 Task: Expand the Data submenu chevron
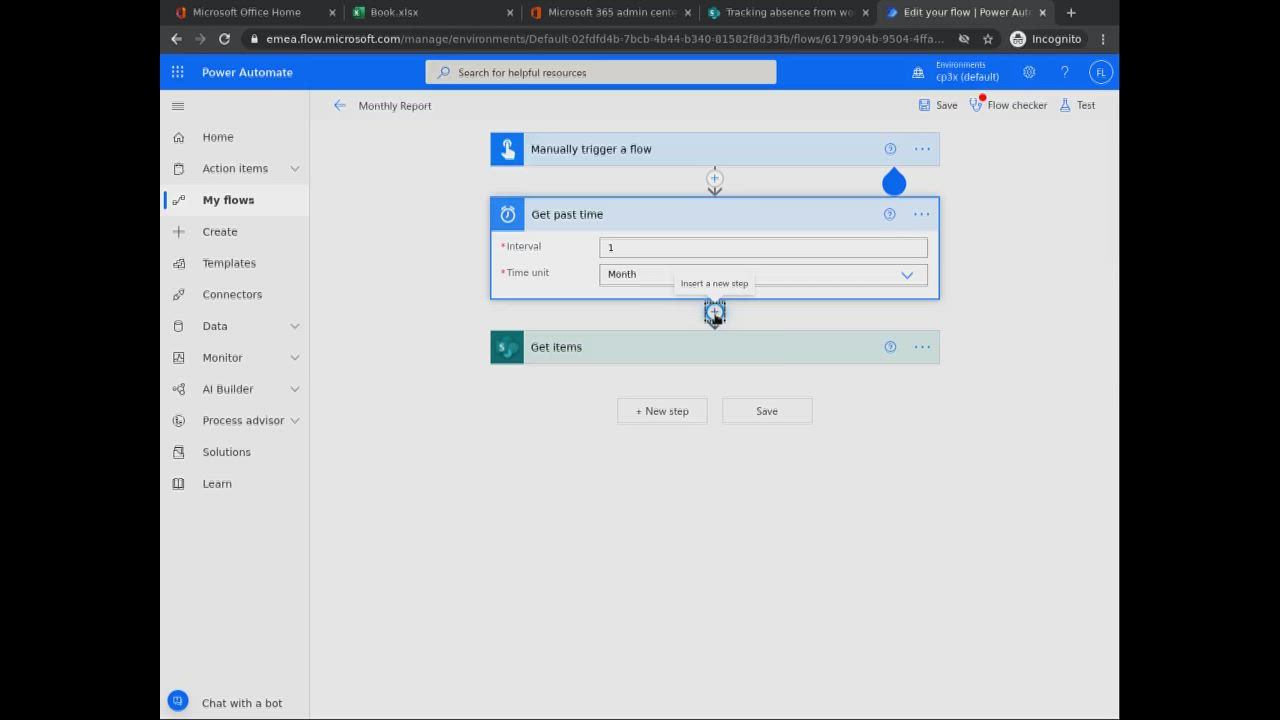point(295,326)
